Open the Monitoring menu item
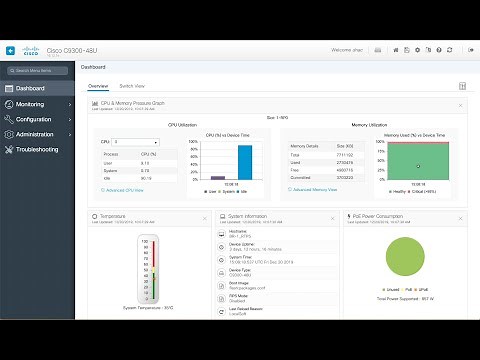 pyautogui.click(x=37, y=104)
